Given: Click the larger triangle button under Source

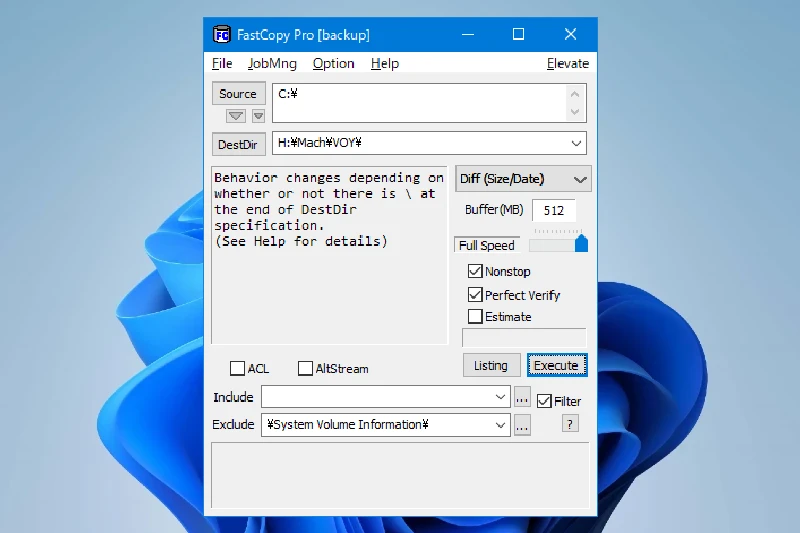Looking at the screenshot, I should coord(236,116).
